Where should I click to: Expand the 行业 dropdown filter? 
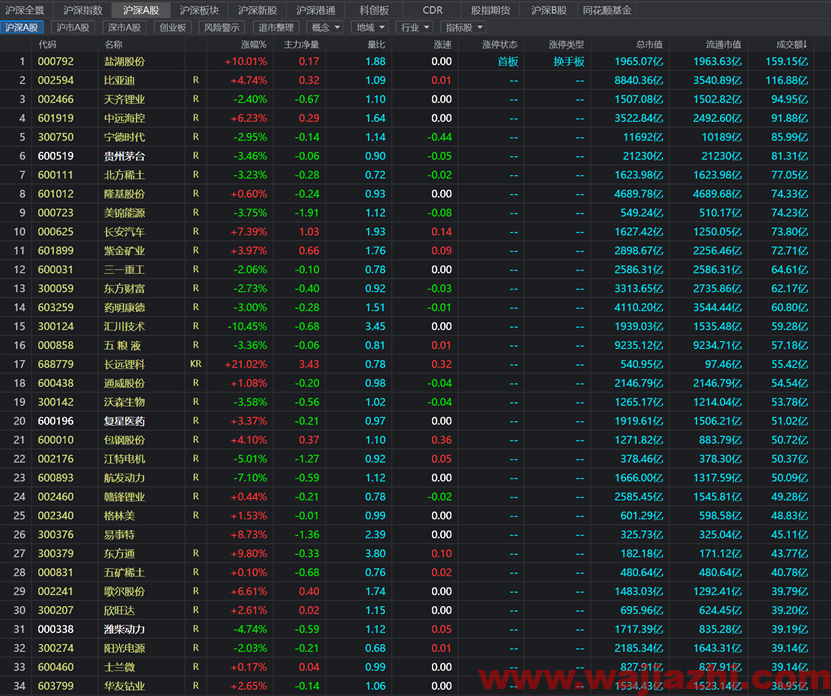[x=414, y=28]
